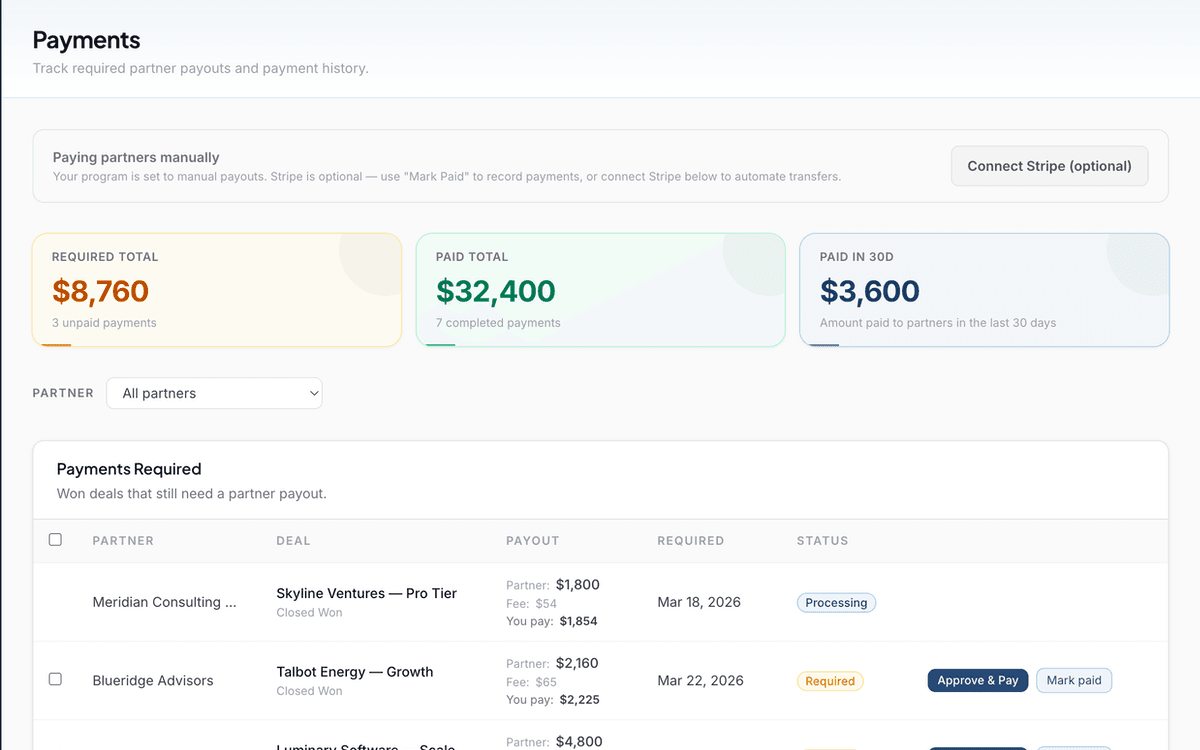
Task: Open the All partners dropdown
Action: 214,393
